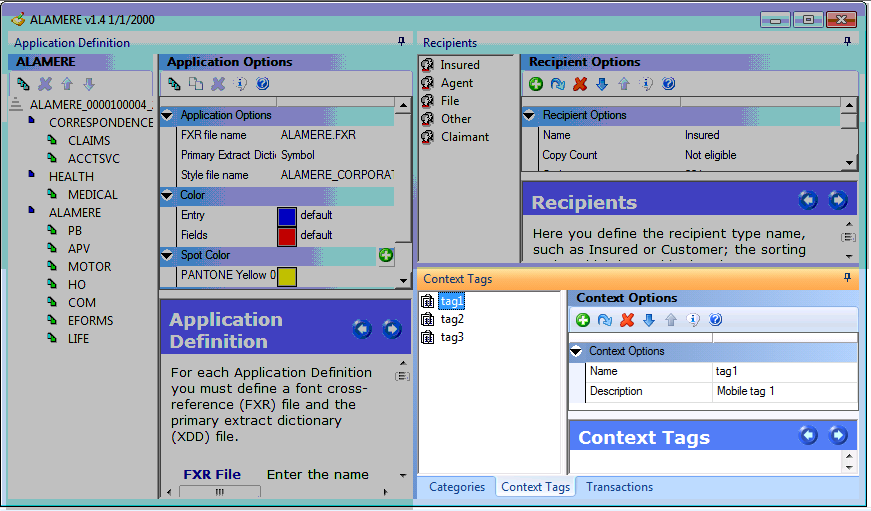871x511 pixels.
Task: Click the move up arrow in ALAMERE tree toolbar
Action: tap(67, 84)
